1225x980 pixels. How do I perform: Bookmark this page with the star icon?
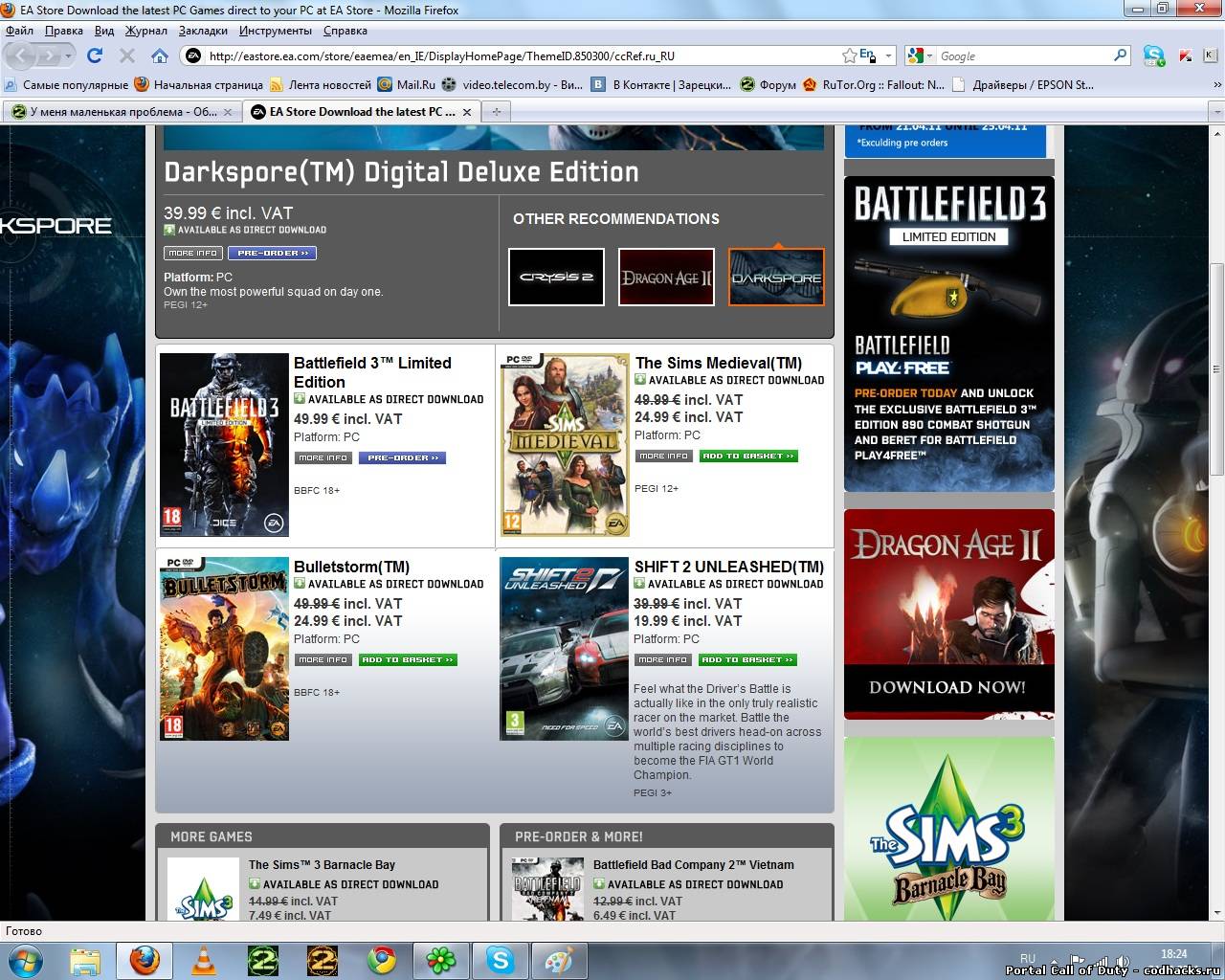coord(849,56)
